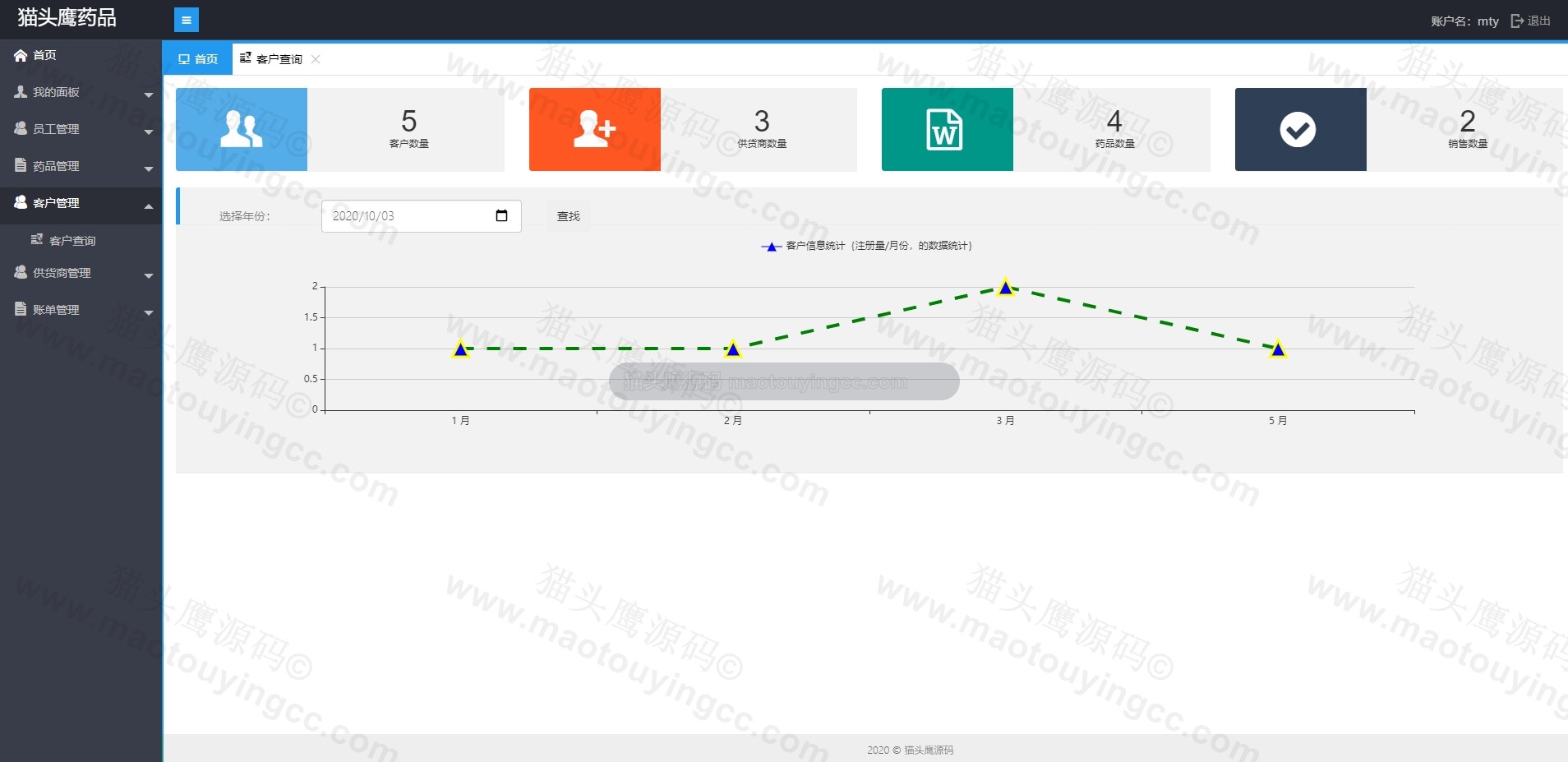Click the people icon beside 供货商管理
The image size is (1568, 762).
(21, 272)
